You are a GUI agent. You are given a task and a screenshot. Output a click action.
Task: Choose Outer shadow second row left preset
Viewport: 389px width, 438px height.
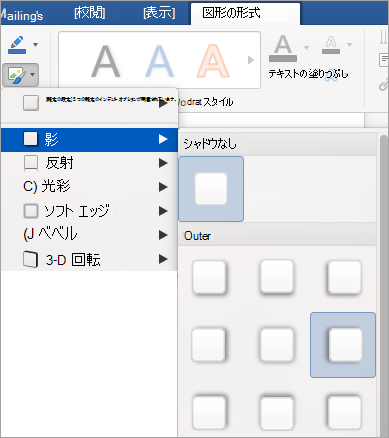coord(209,345)
